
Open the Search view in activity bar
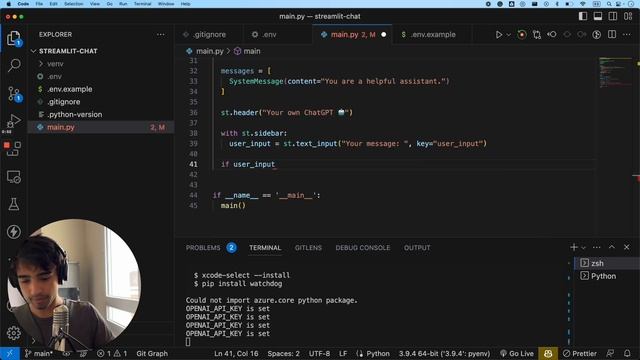click(x=13, y=65)
